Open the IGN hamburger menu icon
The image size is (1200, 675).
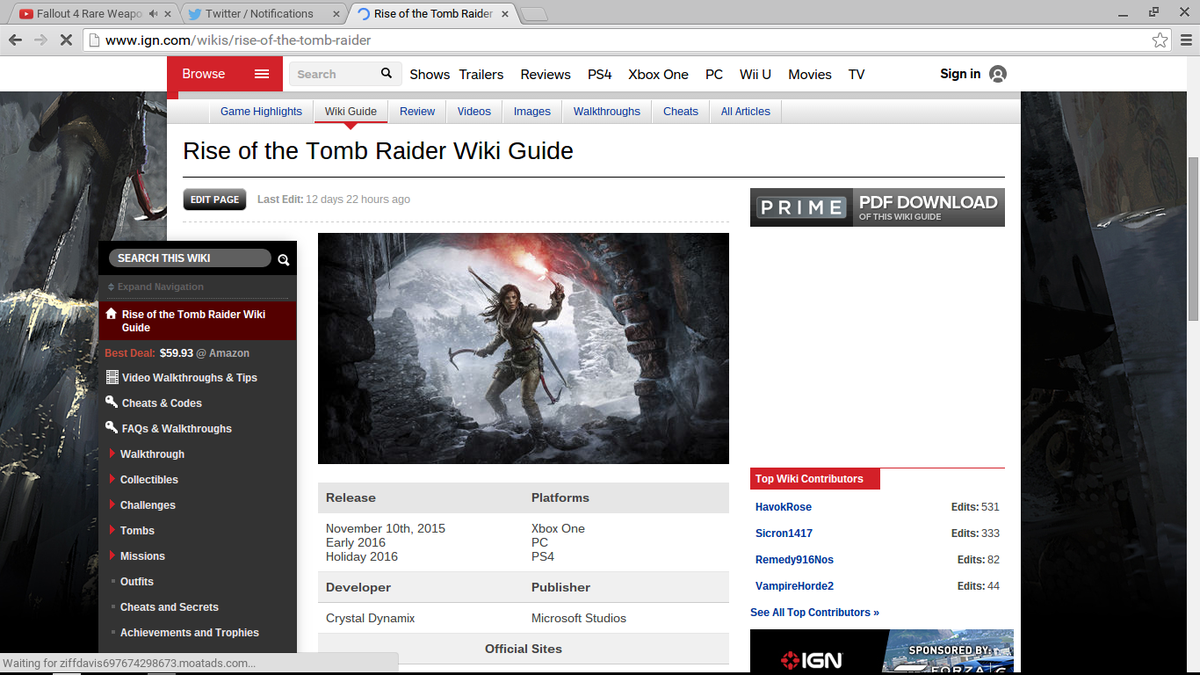[262, 74]
